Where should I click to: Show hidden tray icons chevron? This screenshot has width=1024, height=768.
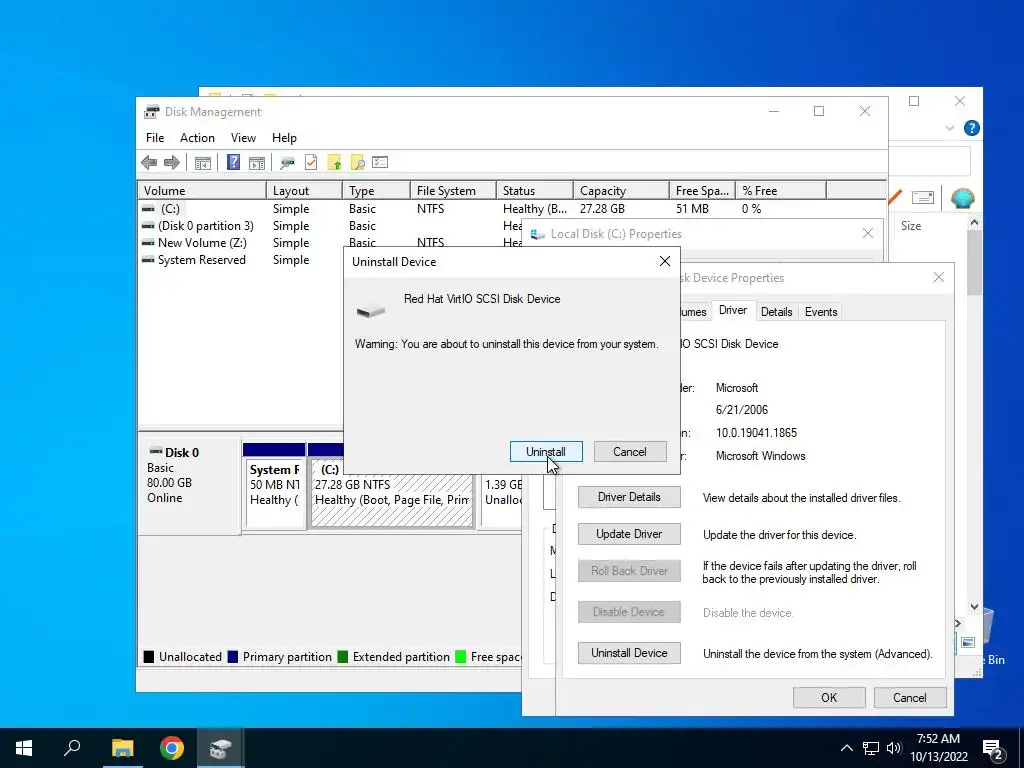point(846,748)
